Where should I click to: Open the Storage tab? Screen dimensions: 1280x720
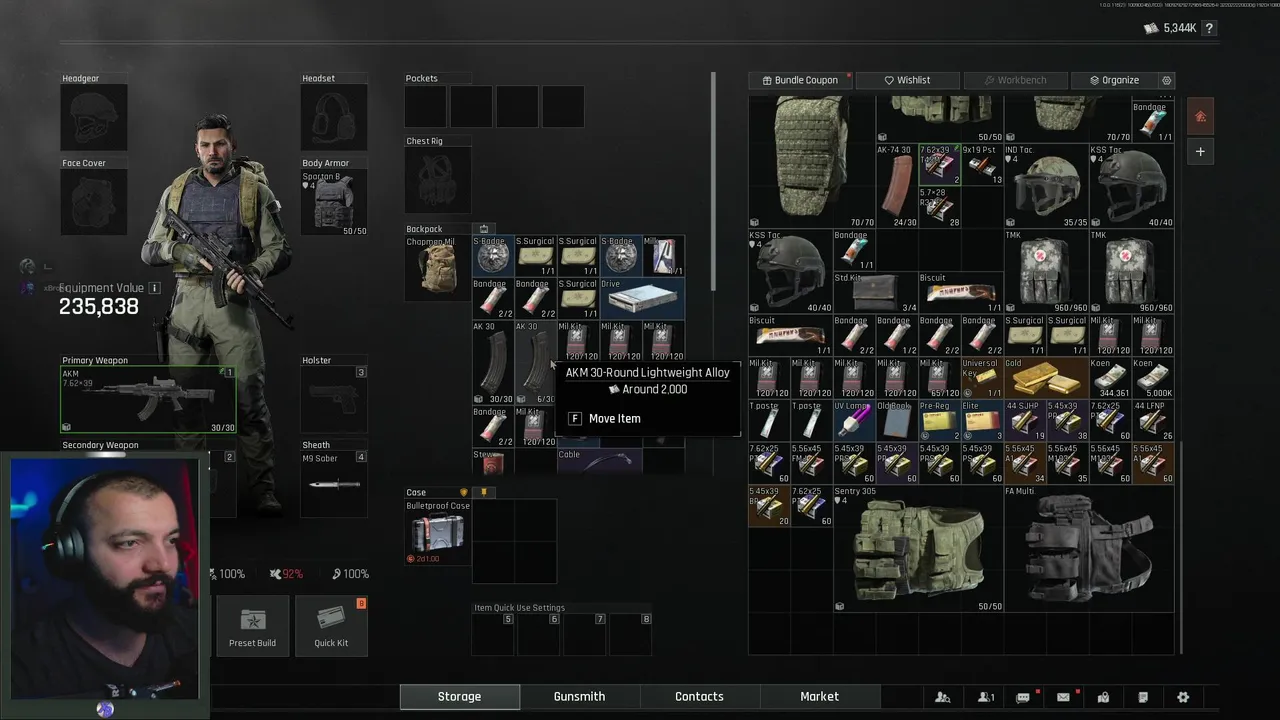459,696
